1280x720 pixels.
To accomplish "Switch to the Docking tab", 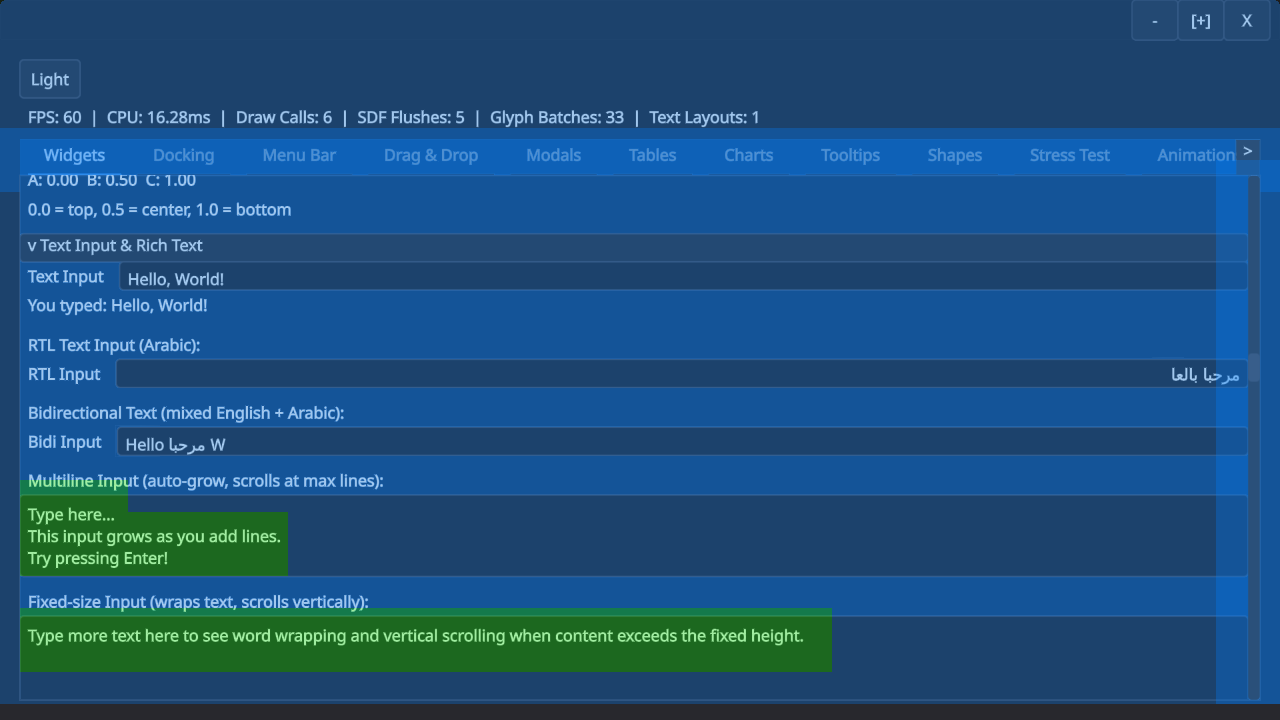I will click(184, 155).
